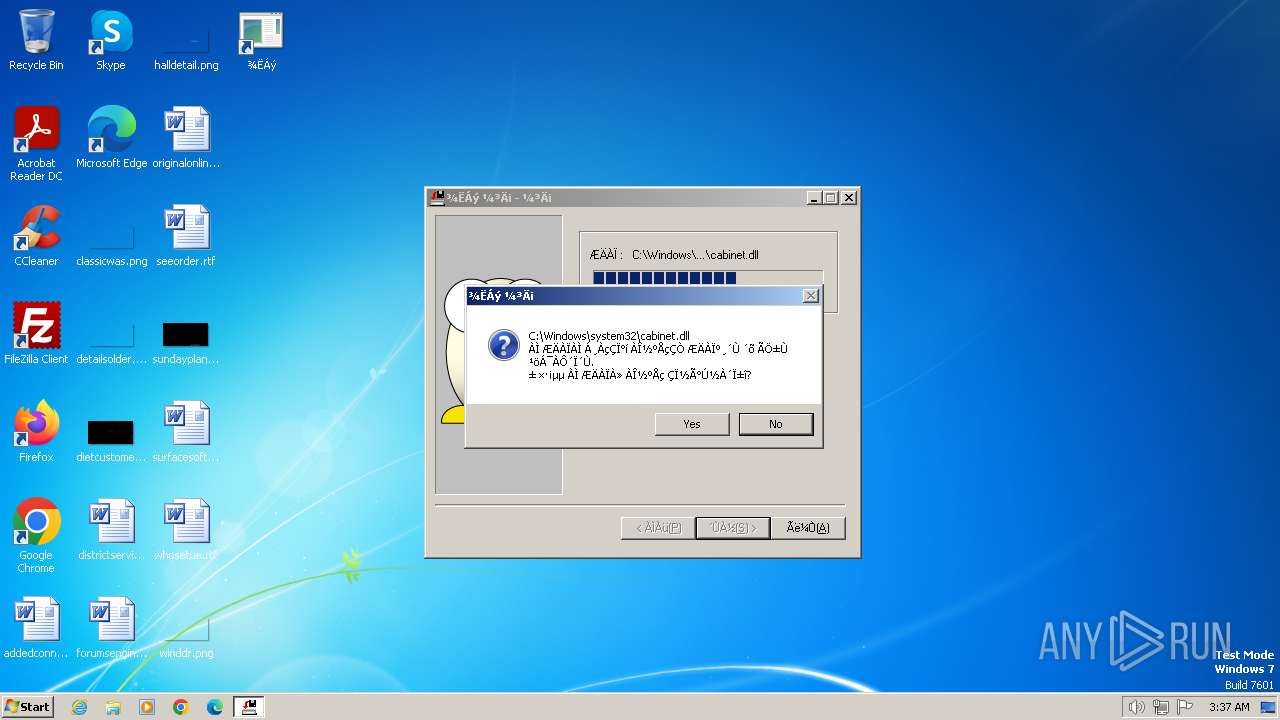
Task: Click network status tray icon
Action: point(1160,707)
